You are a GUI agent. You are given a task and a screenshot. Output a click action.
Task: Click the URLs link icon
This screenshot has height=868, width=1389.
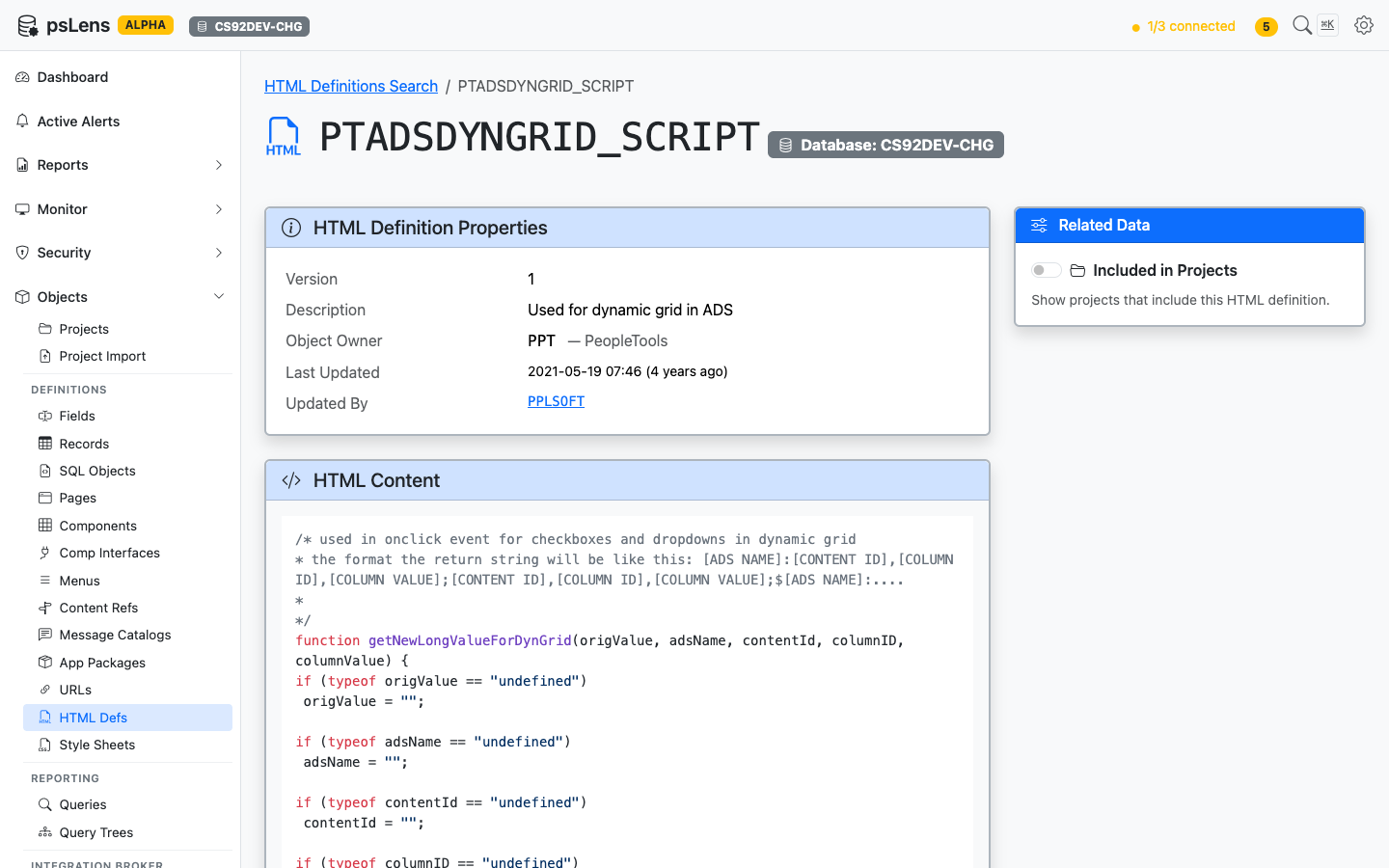44,690
